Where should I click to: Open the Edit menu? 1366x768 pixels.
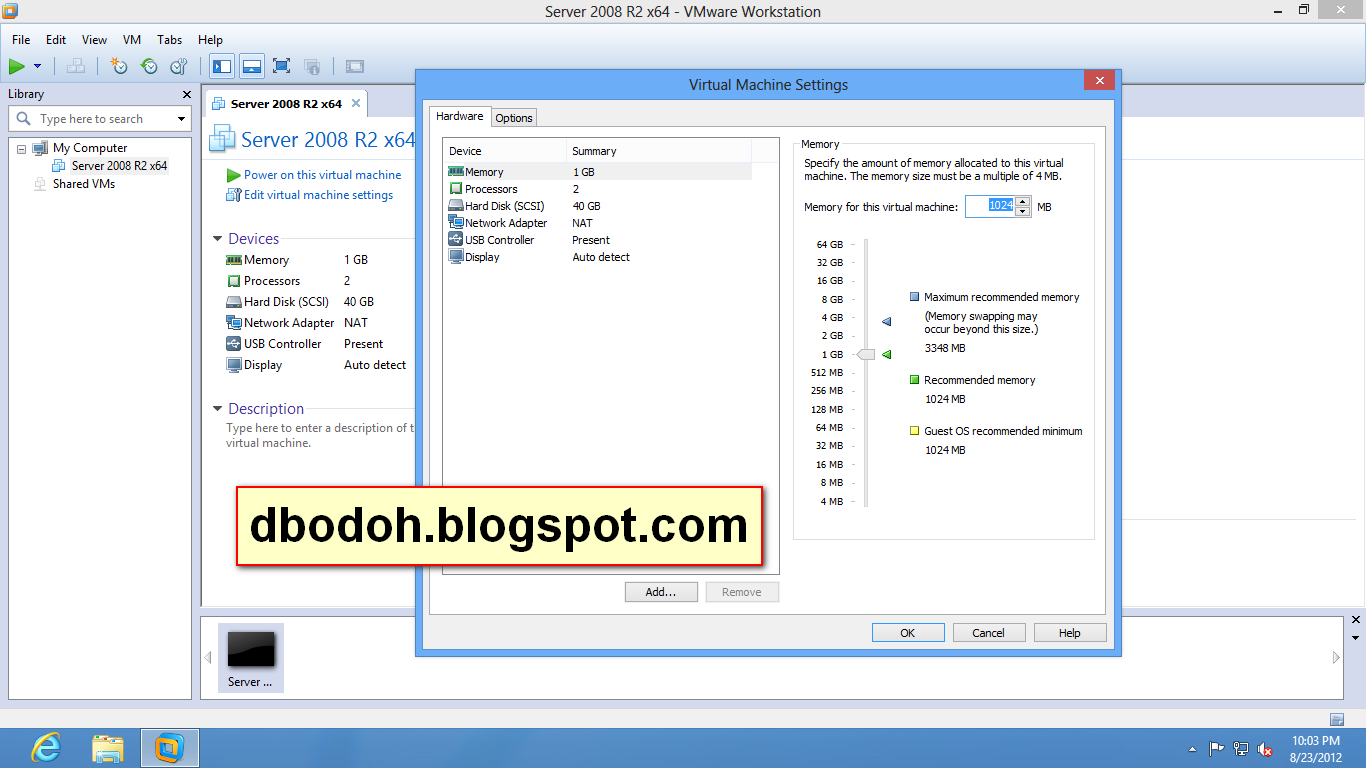point(56,40)
